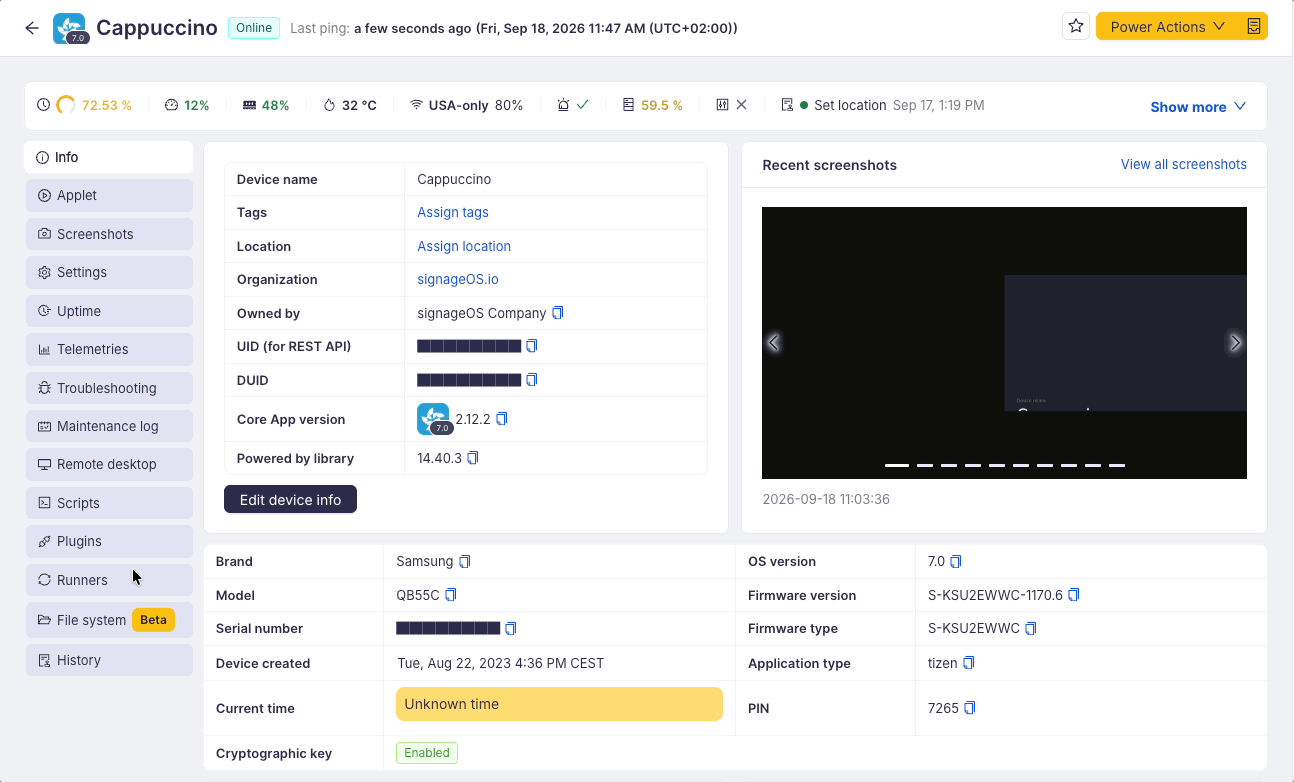Open the signageOS.io organization link
Screen dimensions: 1294x782
(x=458, y=280)
